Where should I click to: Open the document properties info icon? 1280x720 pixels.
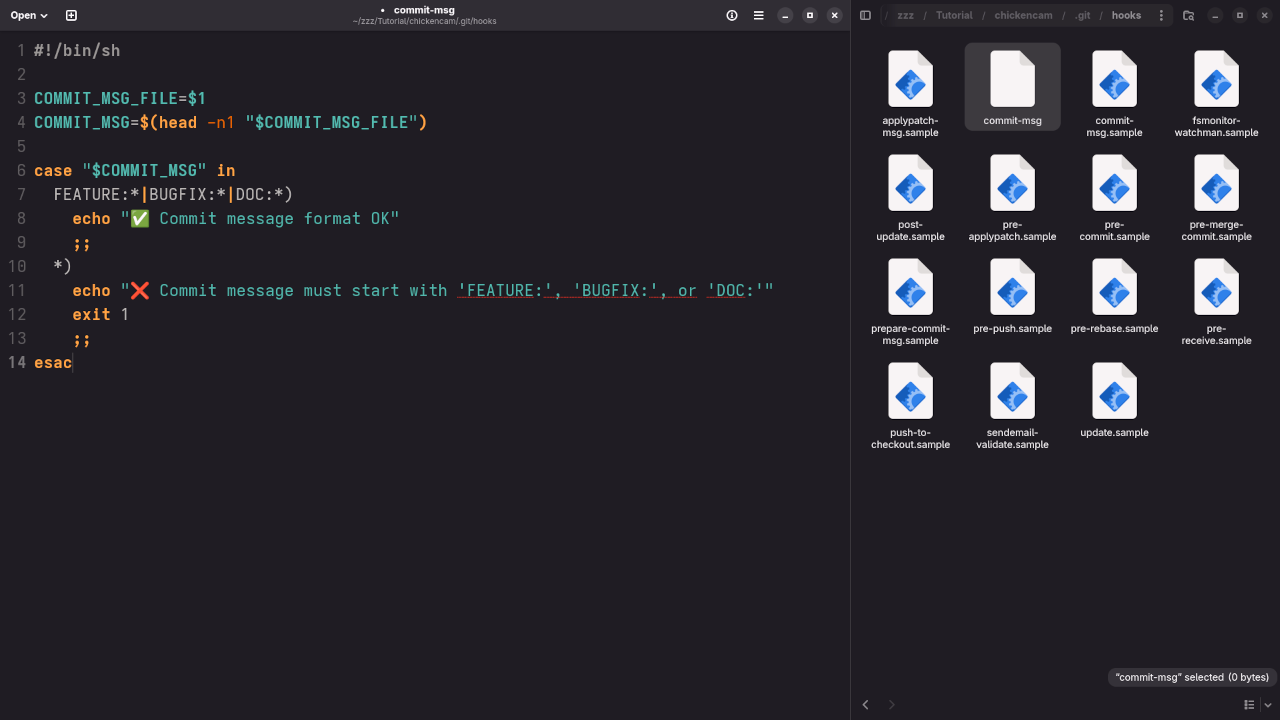pos(732,15)
